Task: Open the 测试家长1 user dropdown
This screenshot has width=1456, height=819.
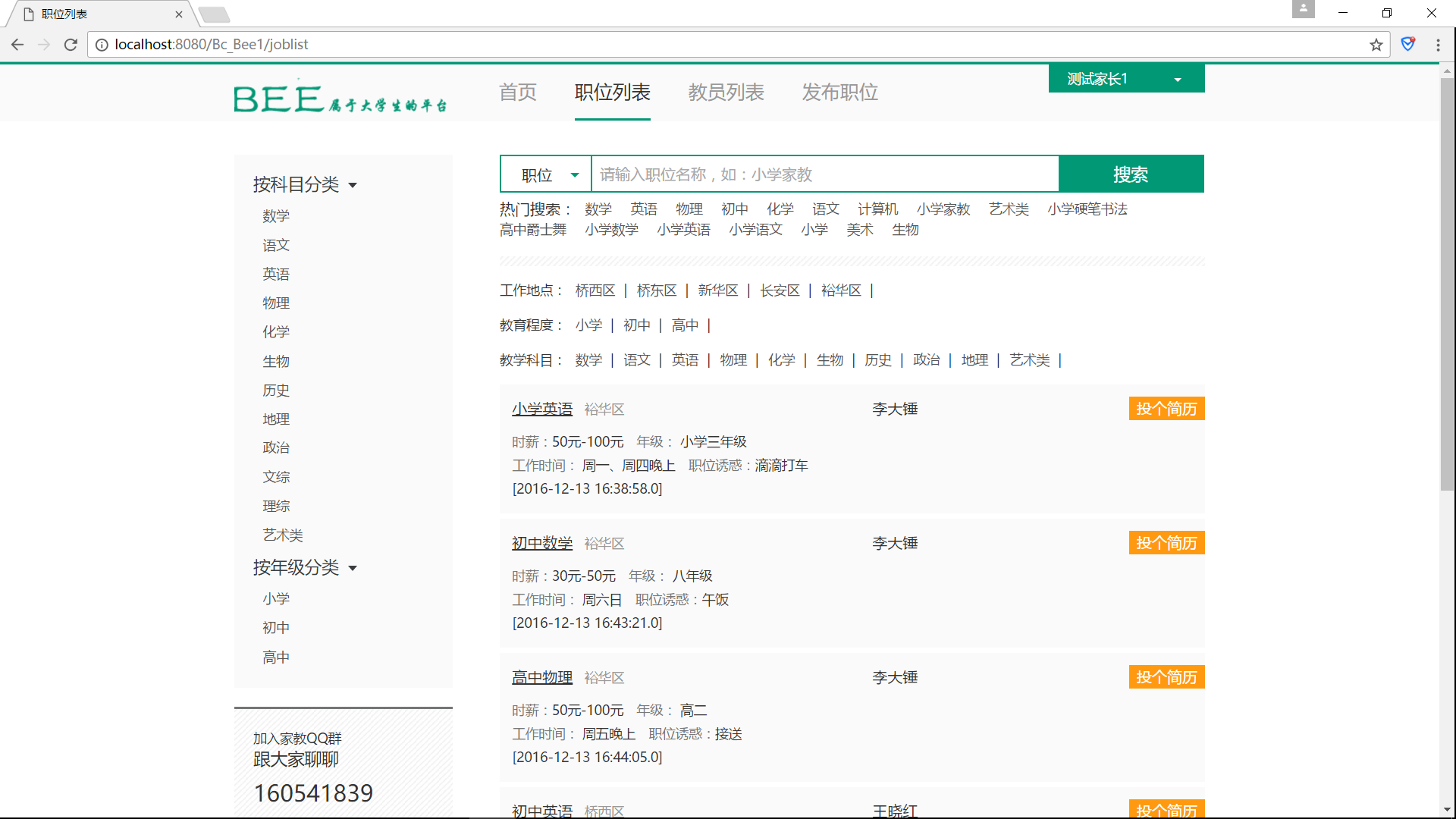Action: tap(1126, 79)
